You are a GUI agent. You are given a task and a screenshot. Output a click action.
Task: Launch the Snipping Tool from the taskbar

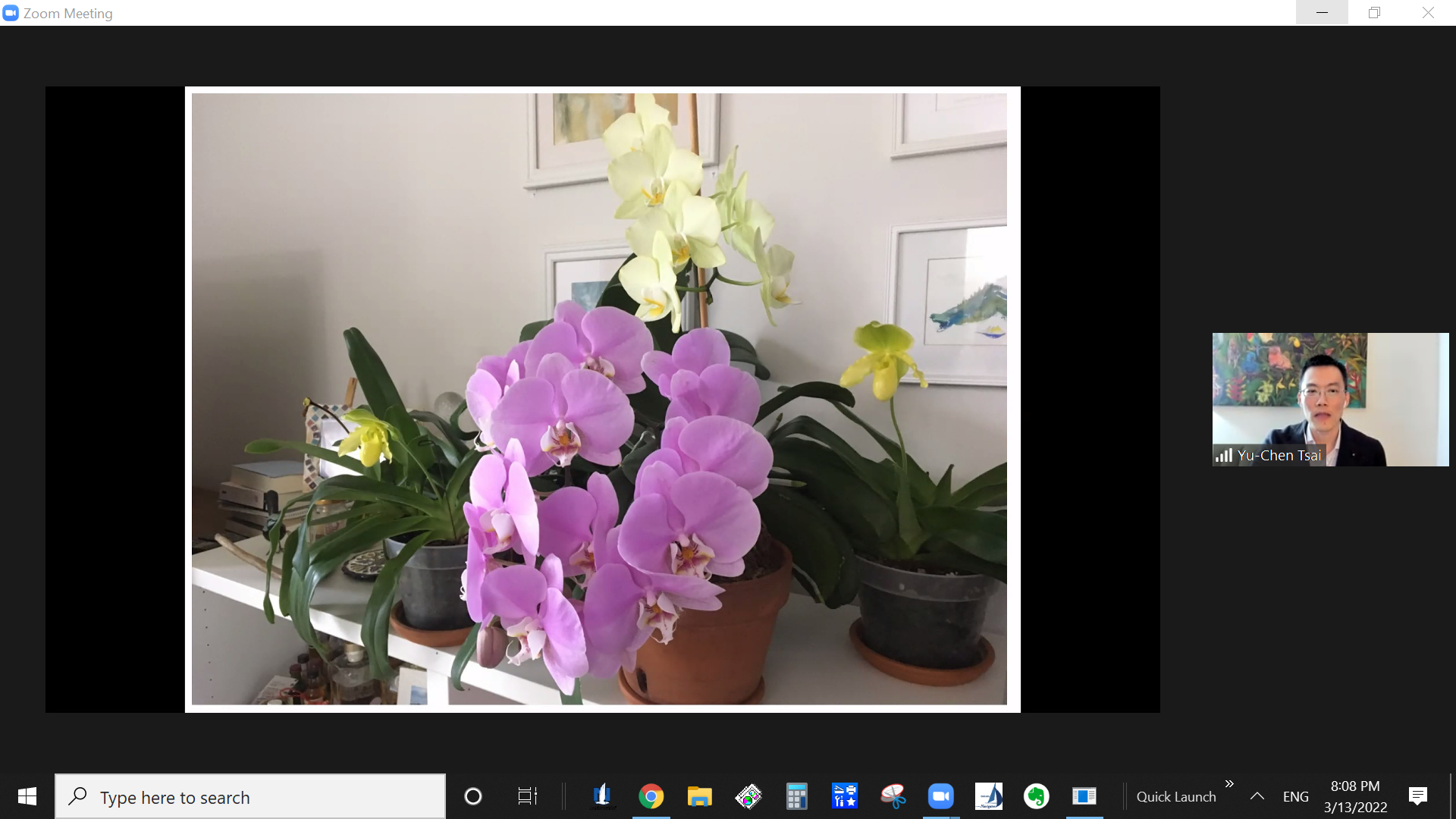[893, 796]
